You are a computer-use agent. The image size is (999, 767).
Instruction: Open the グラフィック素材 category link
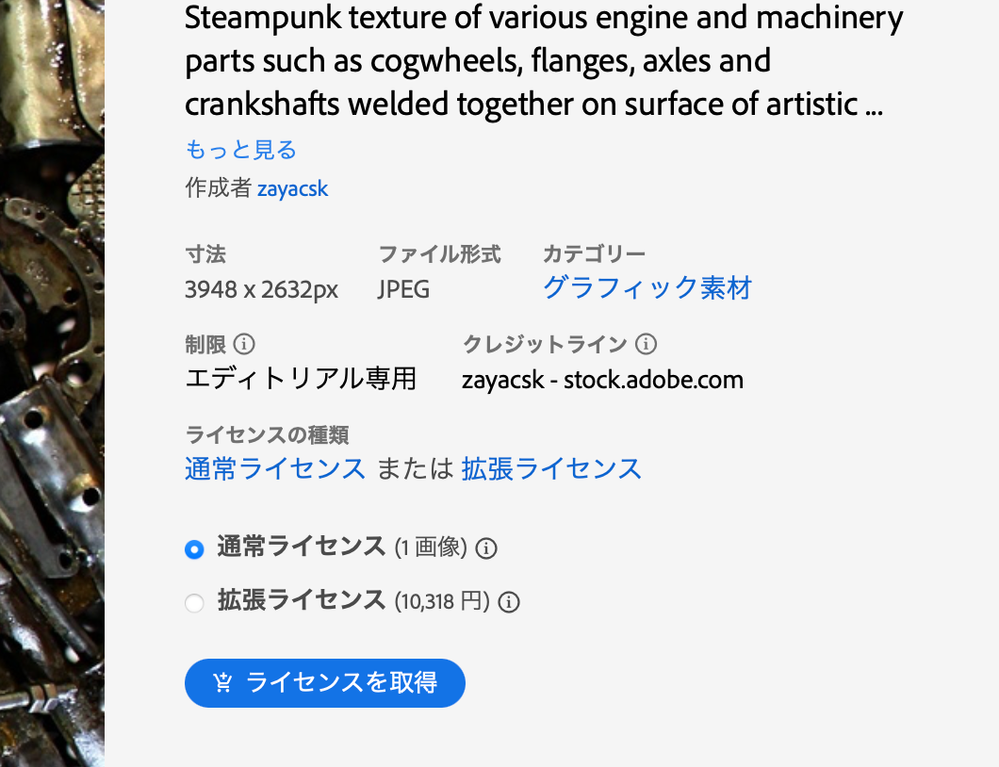tap(647, 289)
